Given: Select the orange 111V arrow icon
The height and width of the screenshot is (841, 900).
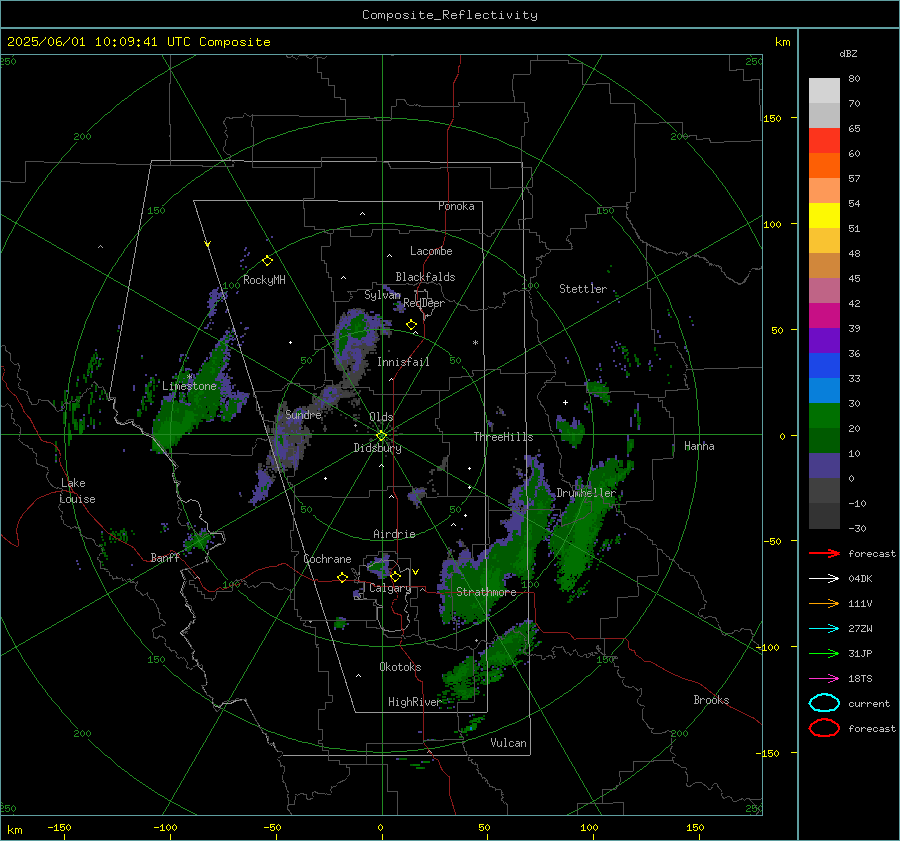Looking at the screenshot, I should click(x=824, y=603).
